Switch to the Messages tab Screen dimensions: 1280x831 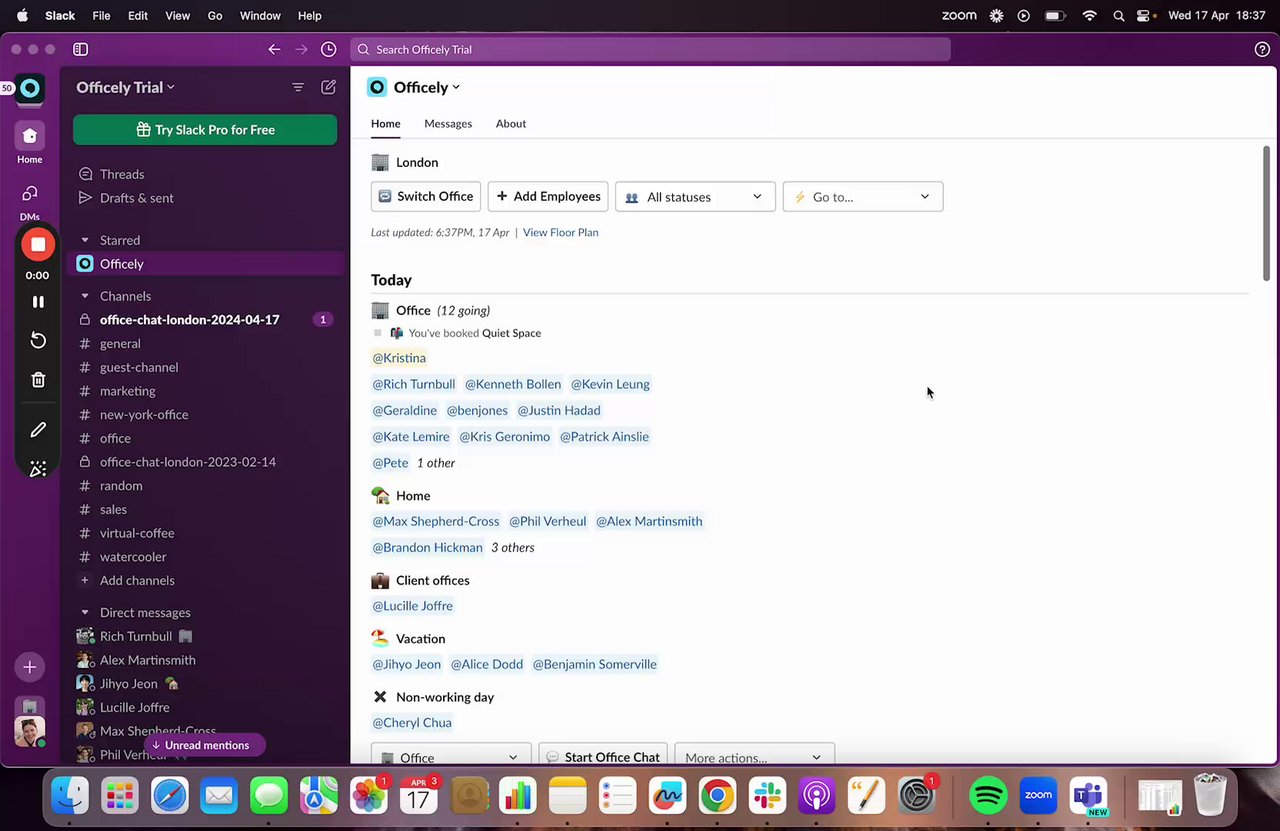tap(448, 124)
